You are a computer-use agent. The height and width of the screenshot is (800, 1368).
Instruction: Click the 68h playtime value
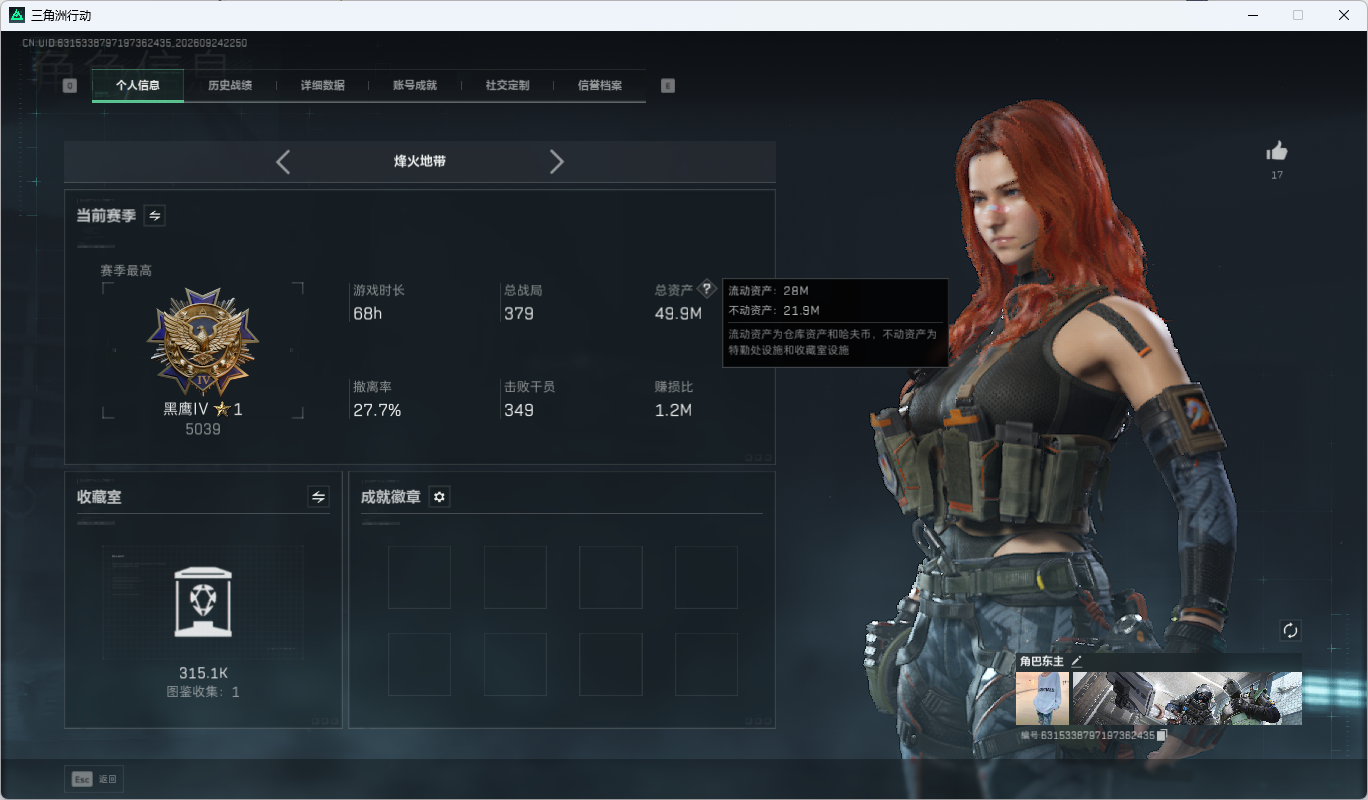pyautogui.click(x=368, y=314)
